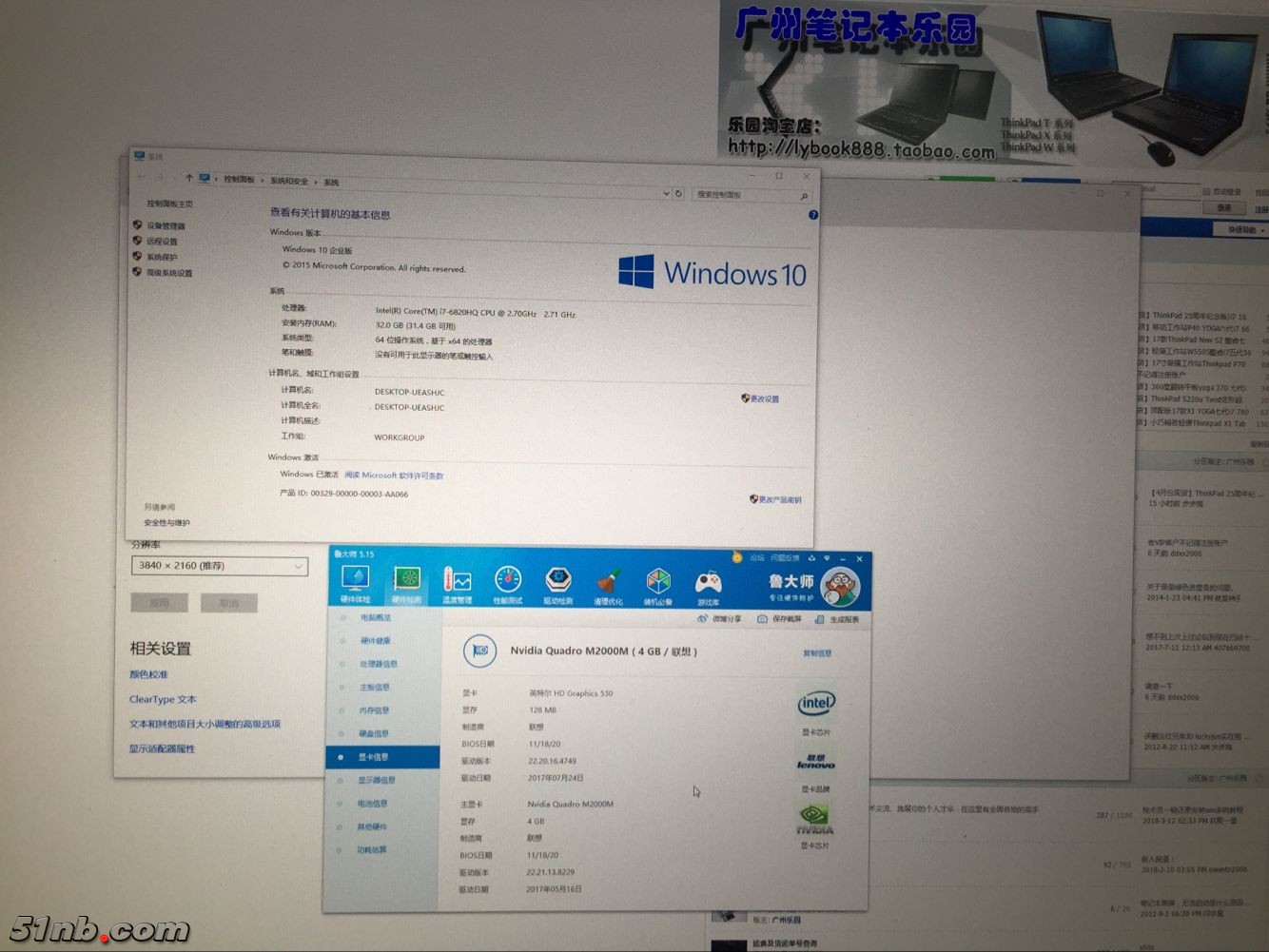
Task: Select 内存信息 in Lu Master sidebar
Action: tap(374, 710)
